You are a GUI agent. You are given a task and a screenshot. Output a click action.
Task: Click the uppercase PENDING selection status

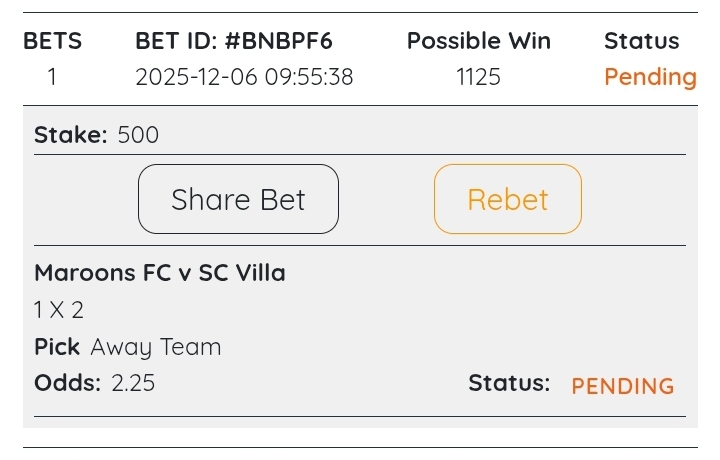622,386
